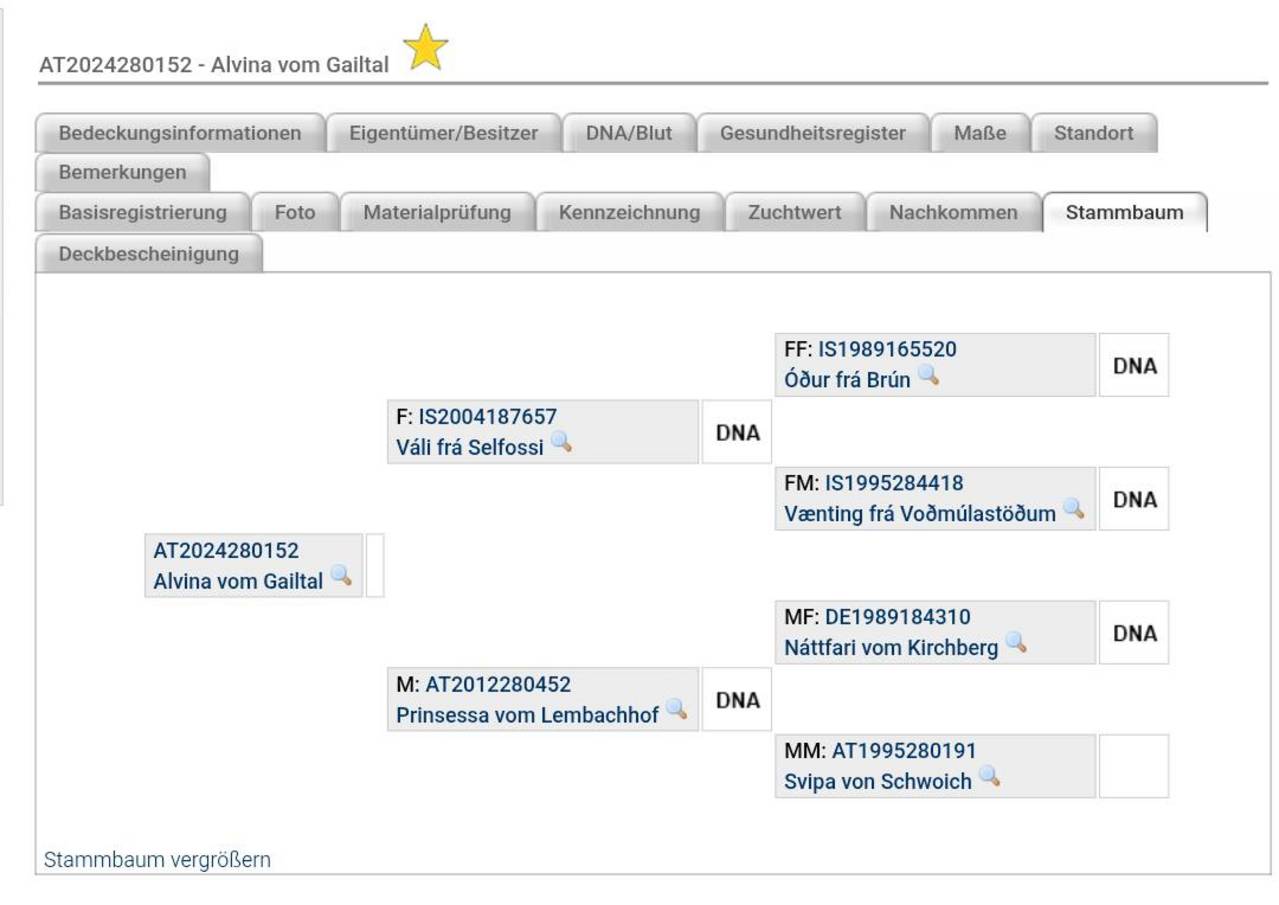Switch to the Nachkommen tab
The image size is (1279, 905).
tap(953, 213)
